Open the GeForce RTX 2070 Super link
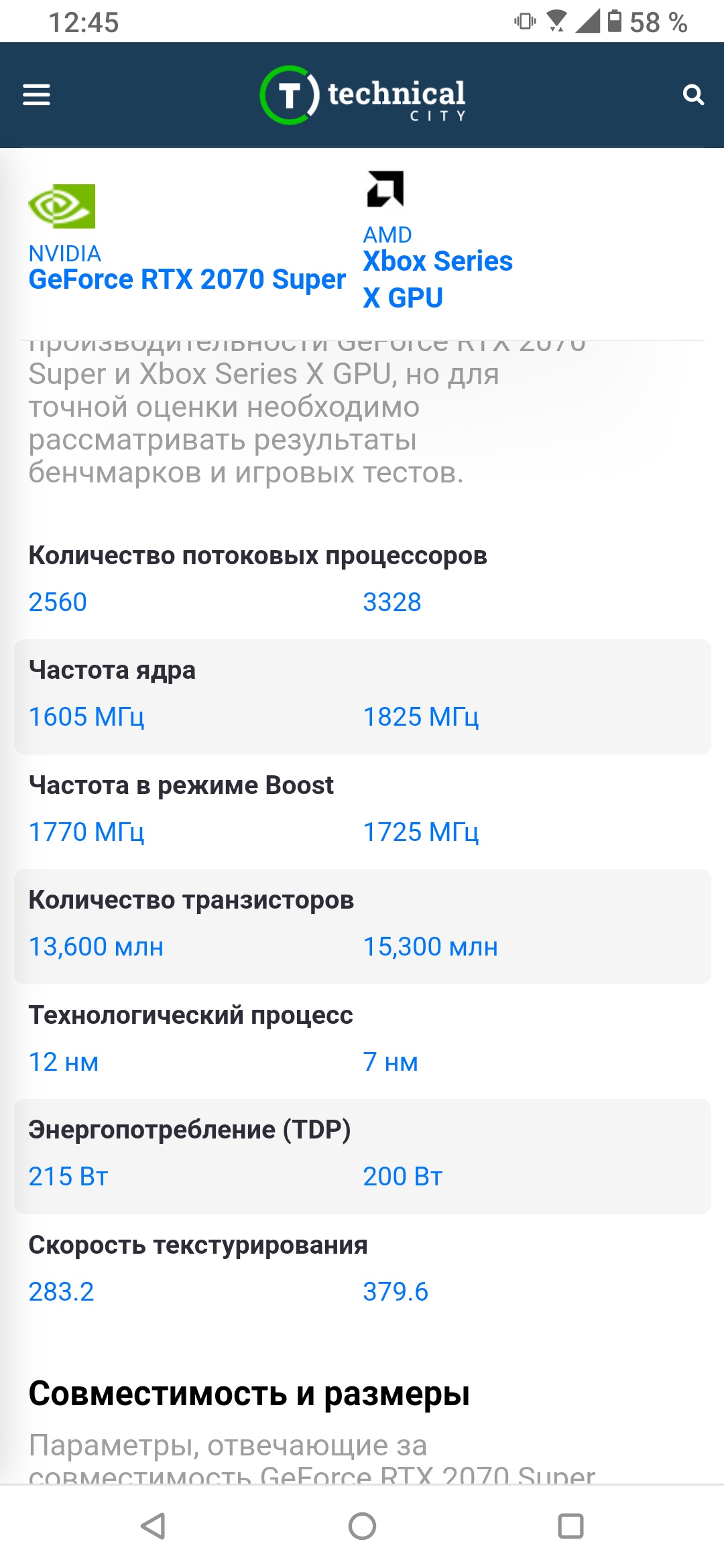Image resolution: width=724 pixels, height=1568 pixels. (187, 279)
